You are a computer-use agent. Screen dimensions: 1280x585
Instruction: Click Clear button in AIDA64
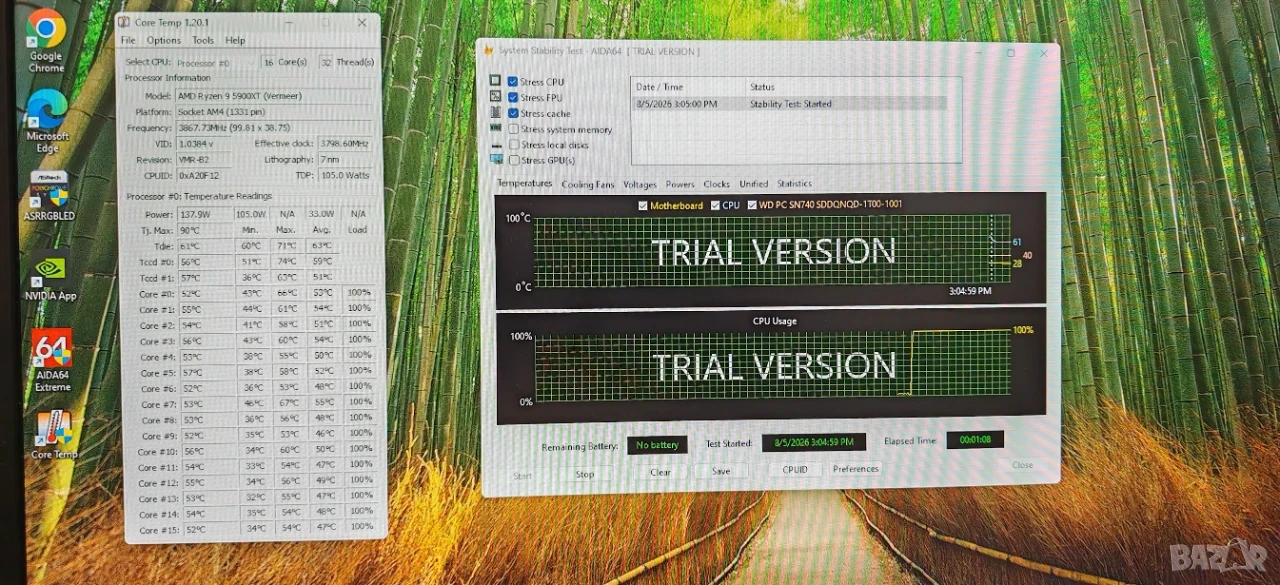tap(660, 472)
